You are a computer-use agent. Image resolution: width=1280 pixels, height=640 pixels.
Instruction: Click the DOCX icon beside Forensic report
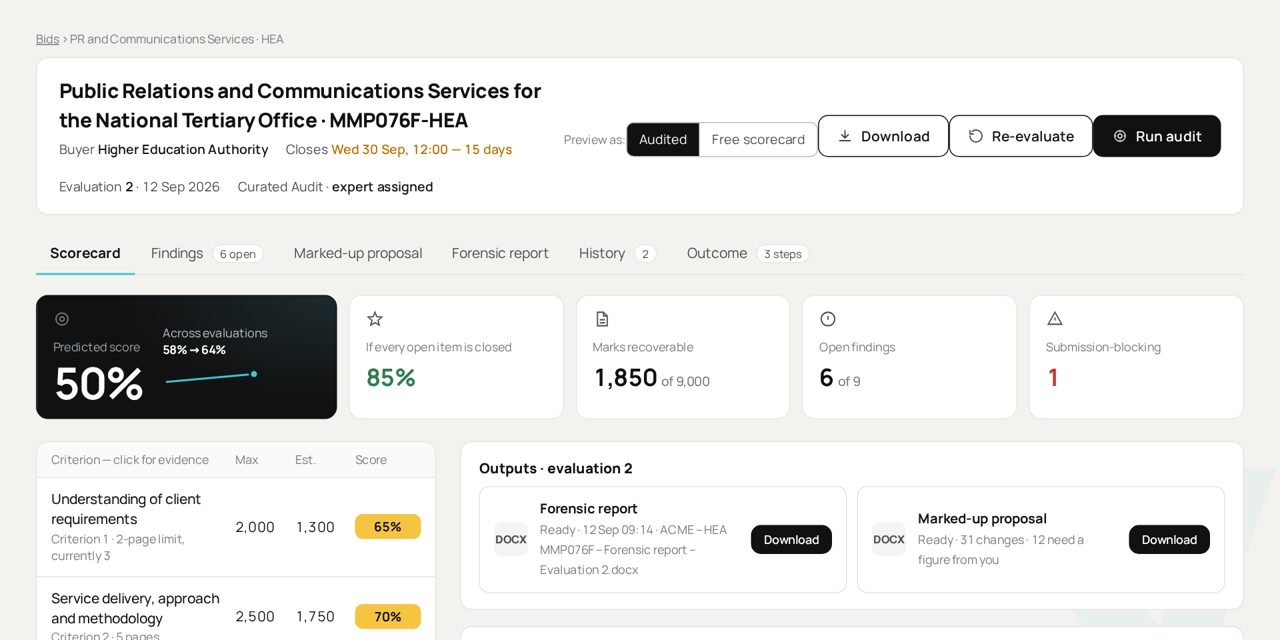click(x=511, y=539)
